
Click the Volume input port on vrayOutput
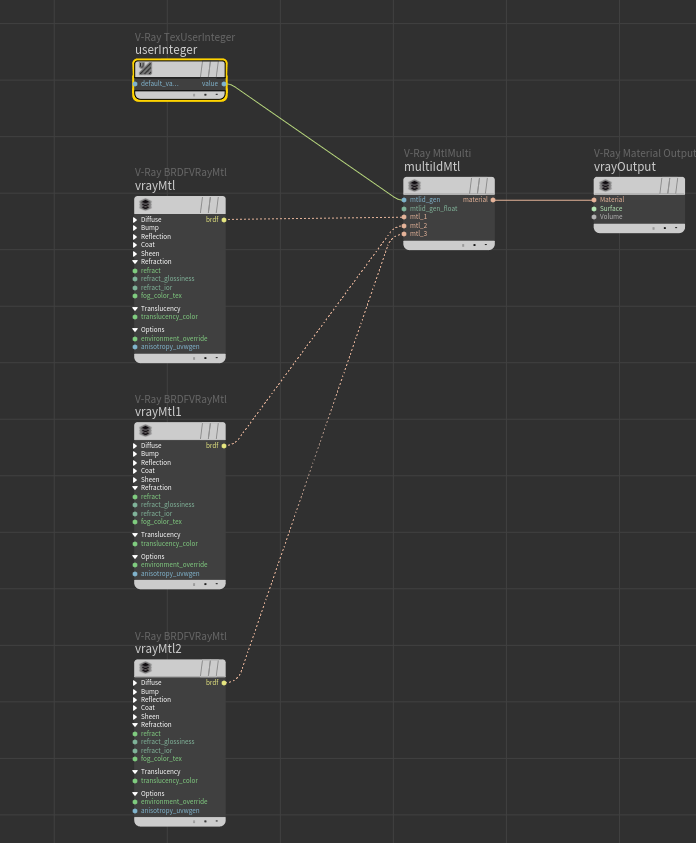(594, 217)
